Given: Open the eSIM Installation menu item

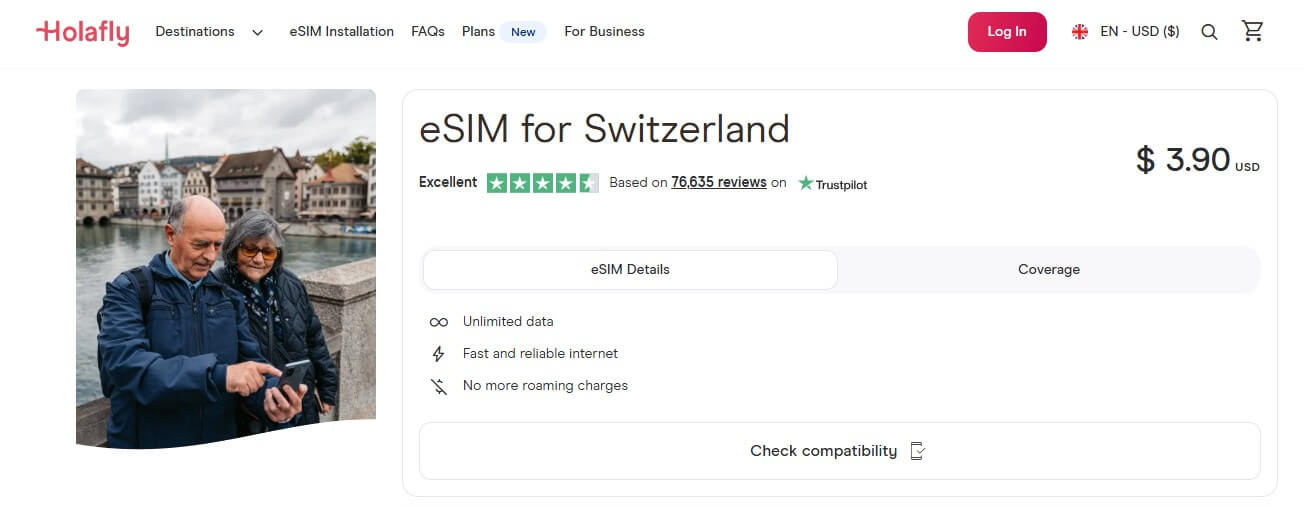Looking at the screenshot, I should [x=342, y=32].
